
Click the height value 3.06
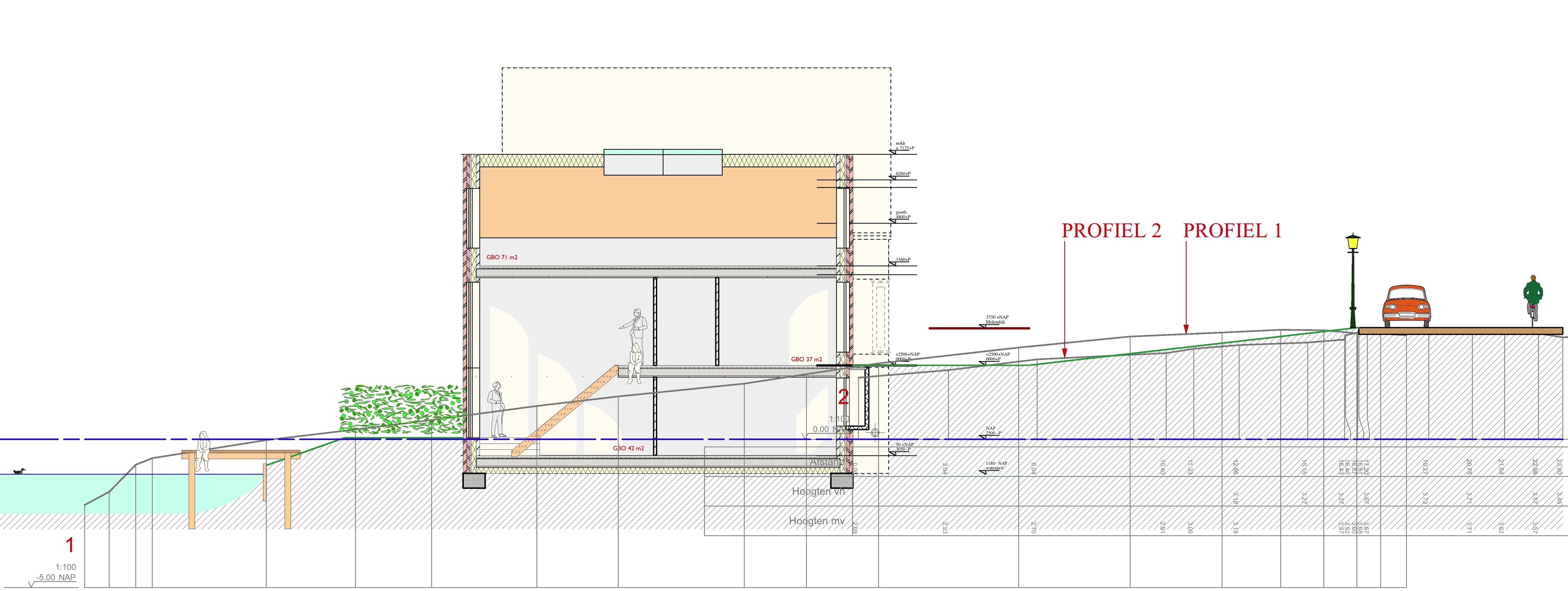click(1190, 528)
